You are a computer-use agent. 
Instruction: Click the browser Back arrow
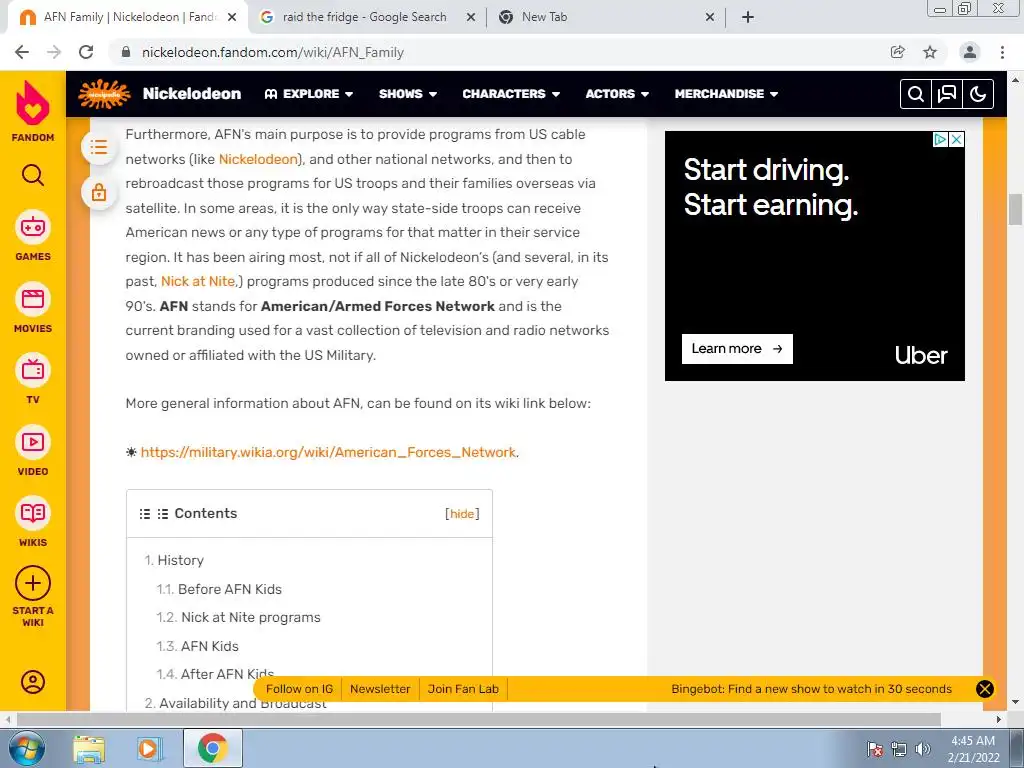pyautogui.click(x=22, y=52)
